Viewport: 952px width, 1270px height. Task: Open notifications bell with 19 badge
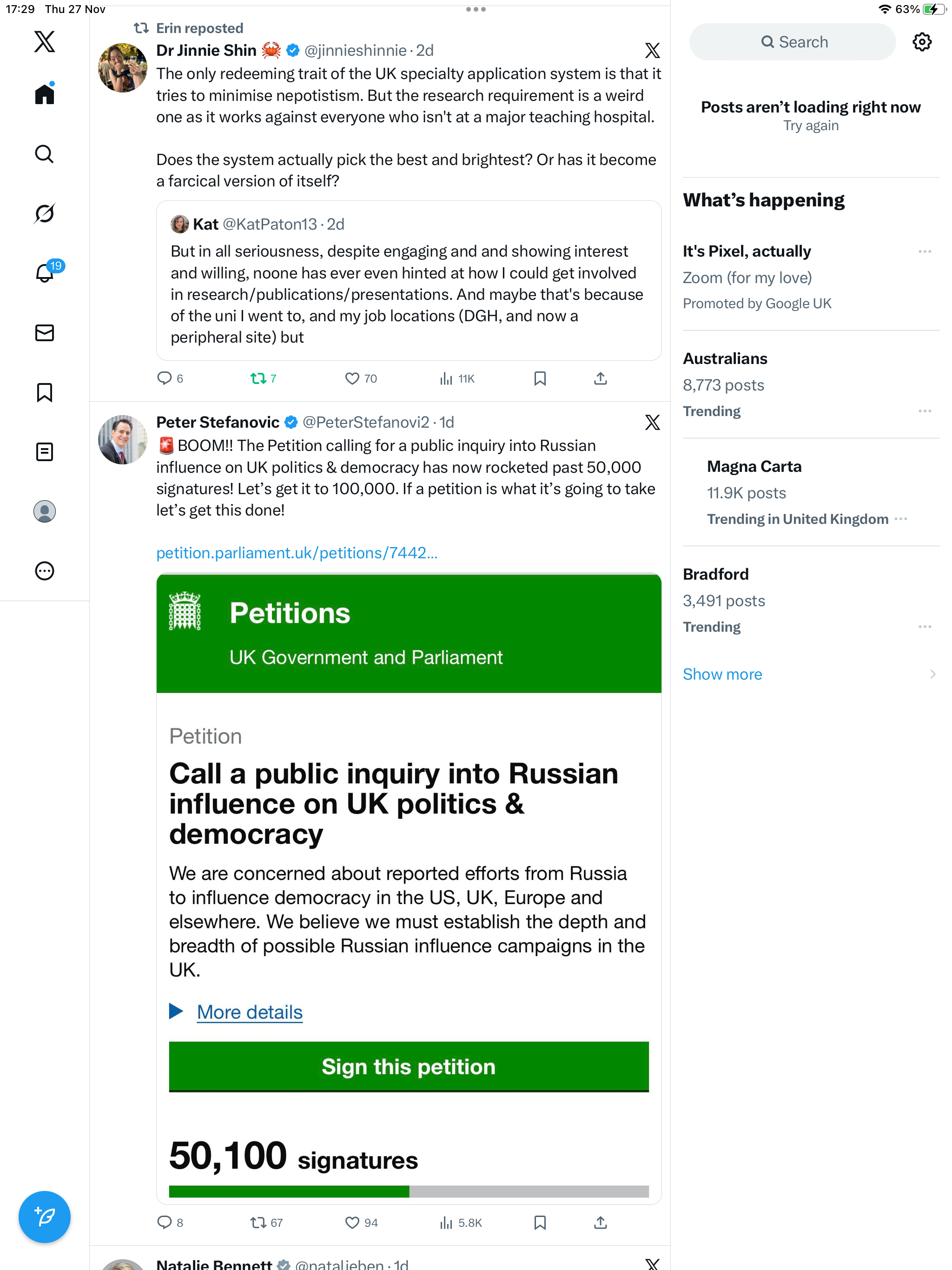[45, 273]
